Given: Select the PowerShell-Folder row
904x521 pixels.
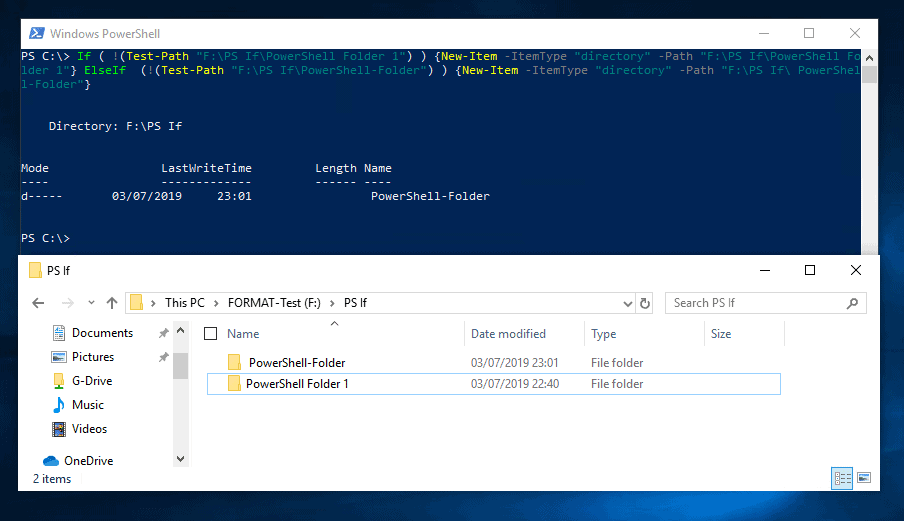Looking at the screenshot, I should 494,363.
